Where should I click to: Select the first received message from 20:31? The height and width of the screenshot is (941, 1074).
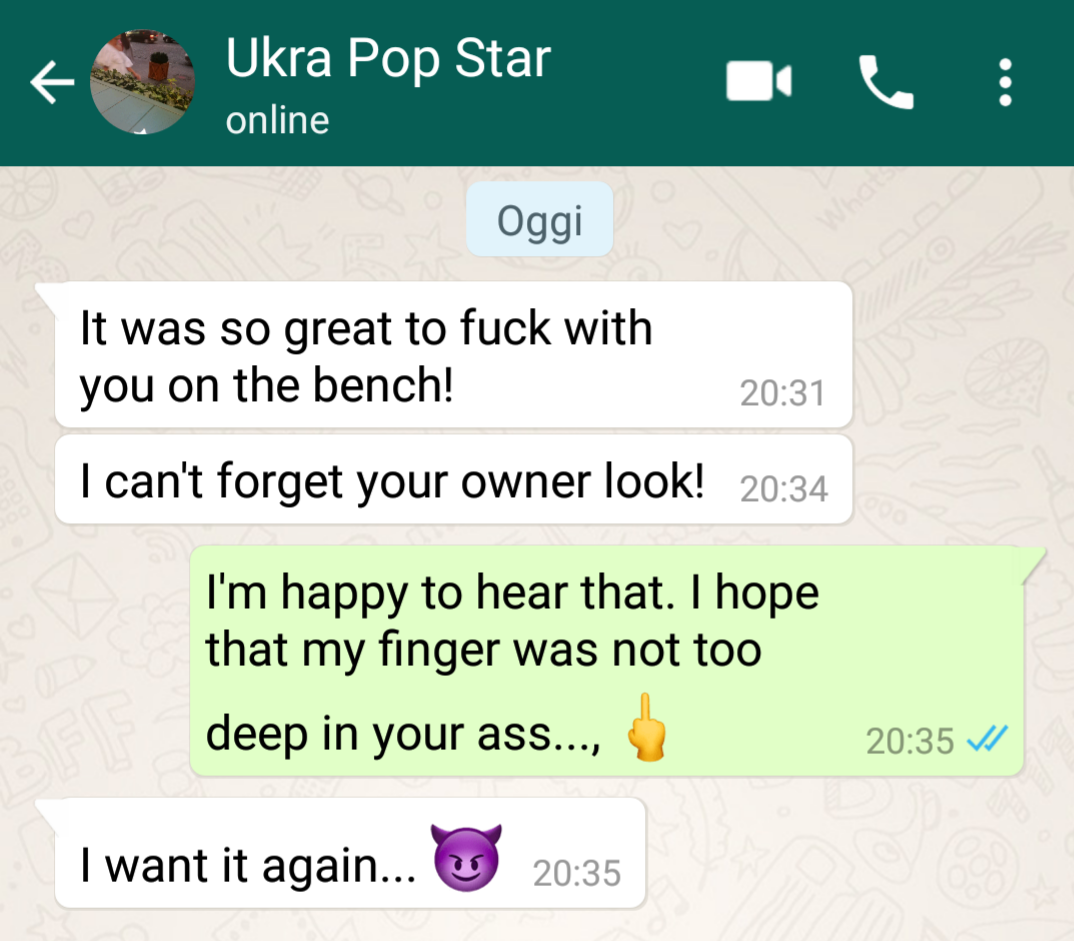click(453, 355)
